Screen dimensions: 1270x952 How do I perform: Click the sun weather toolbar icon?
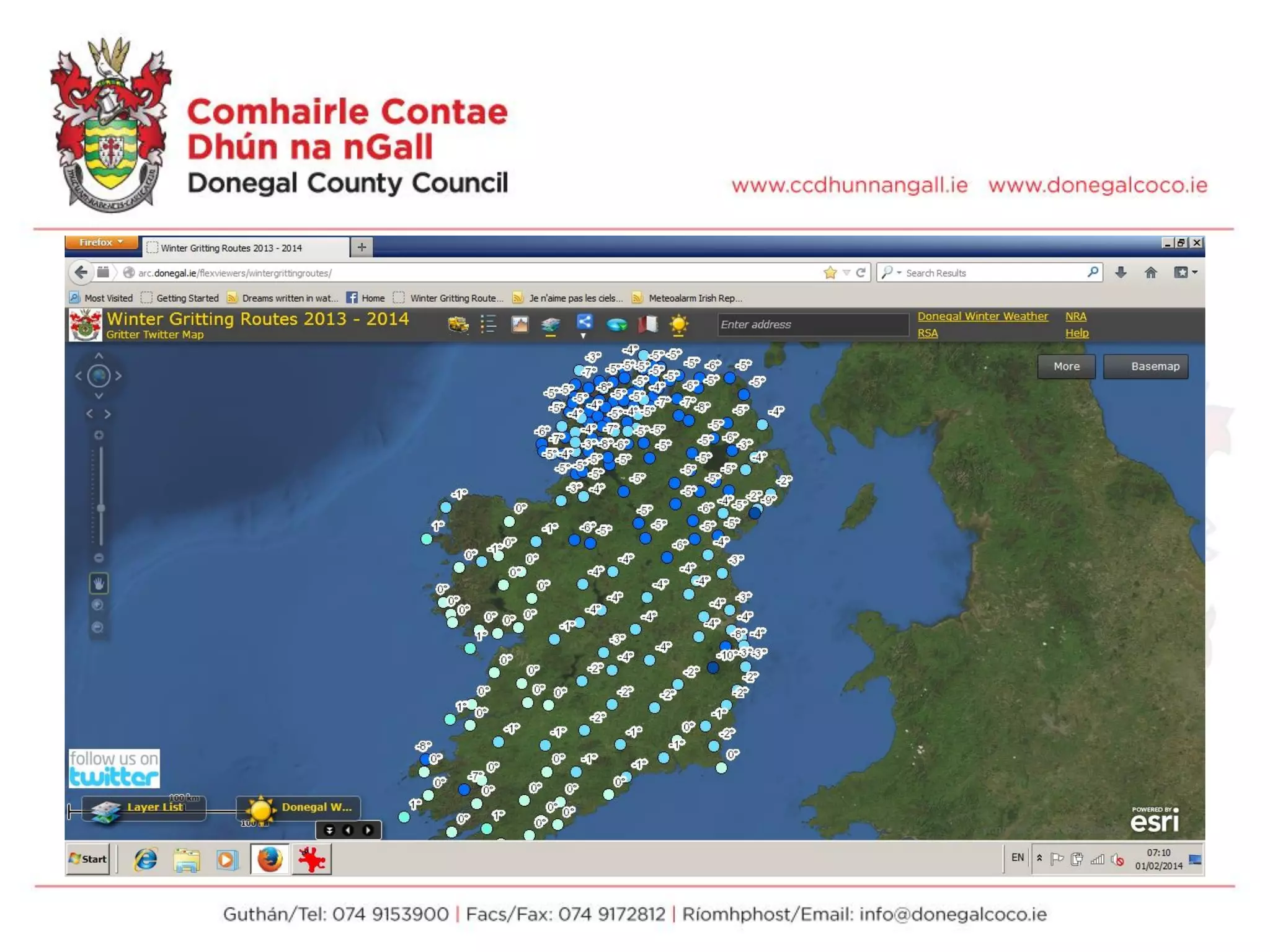pos(679,324)
